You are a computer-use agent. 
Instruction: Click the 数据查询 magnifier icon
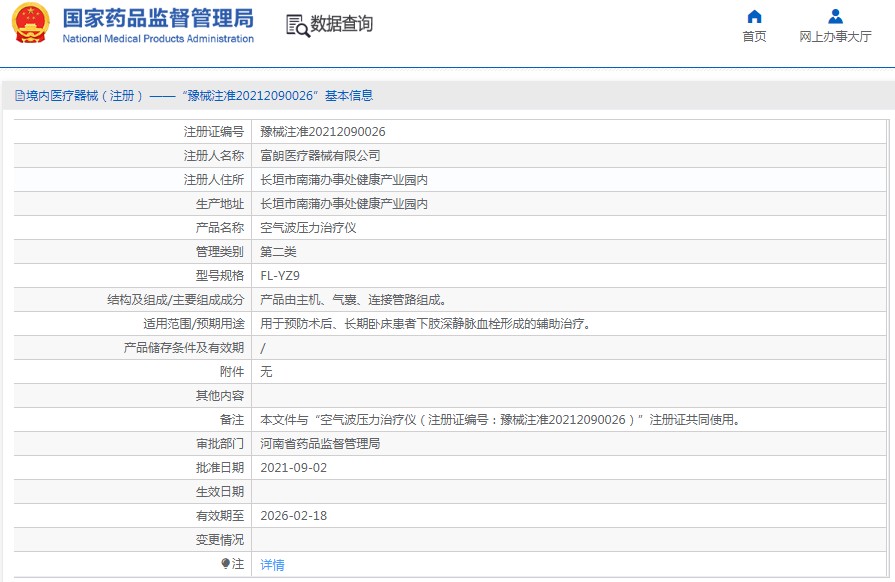(297, 25)
